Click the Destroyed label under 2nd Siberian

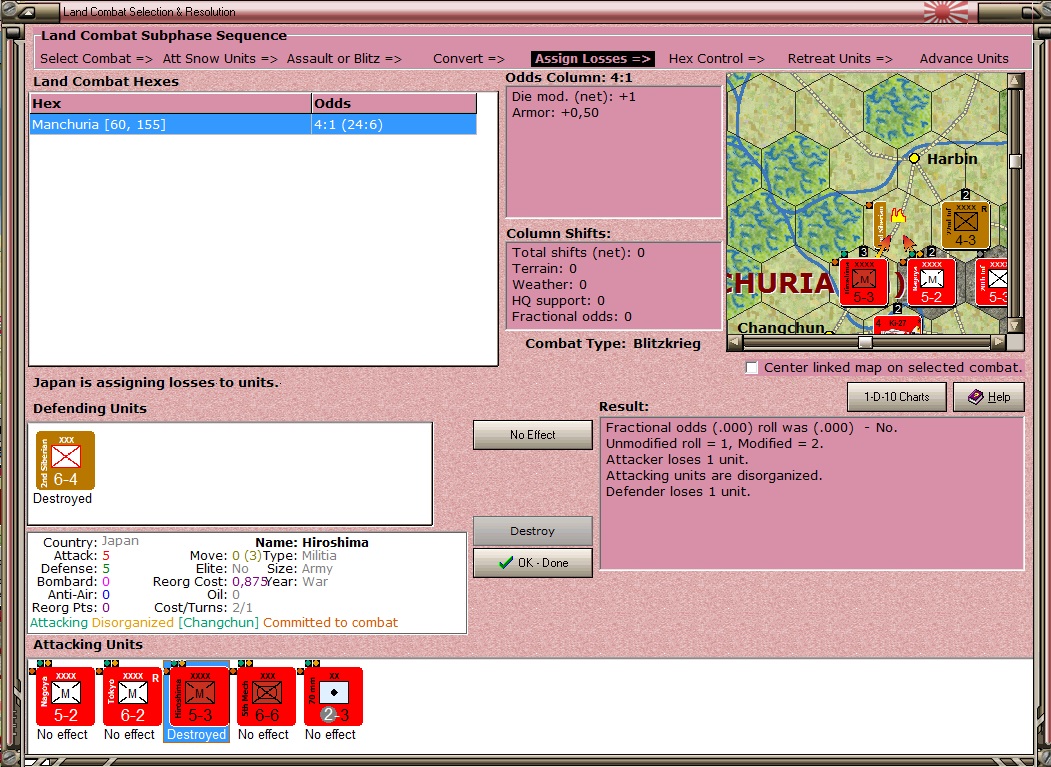pos(62,499)
